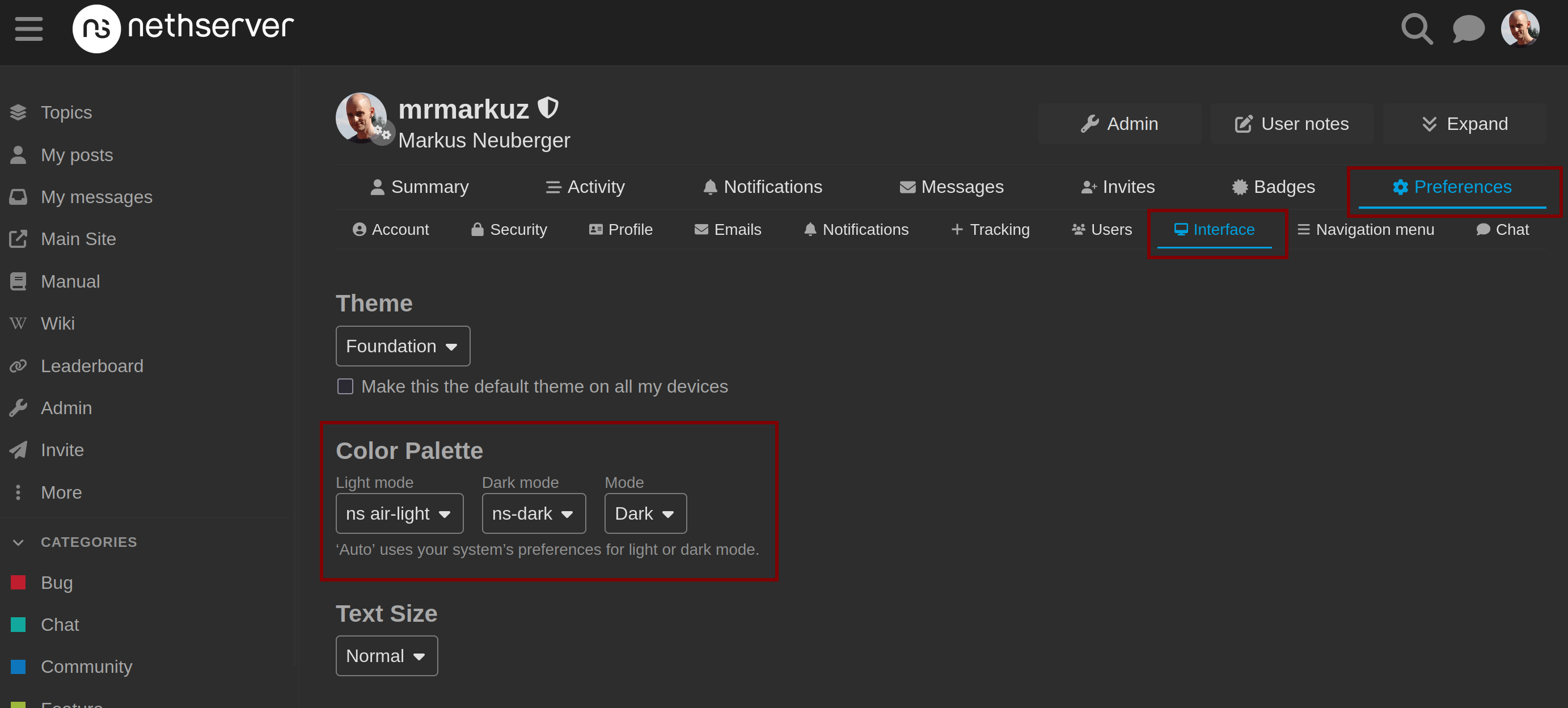Open the chat bubble icon in header

coord(1468,28)
